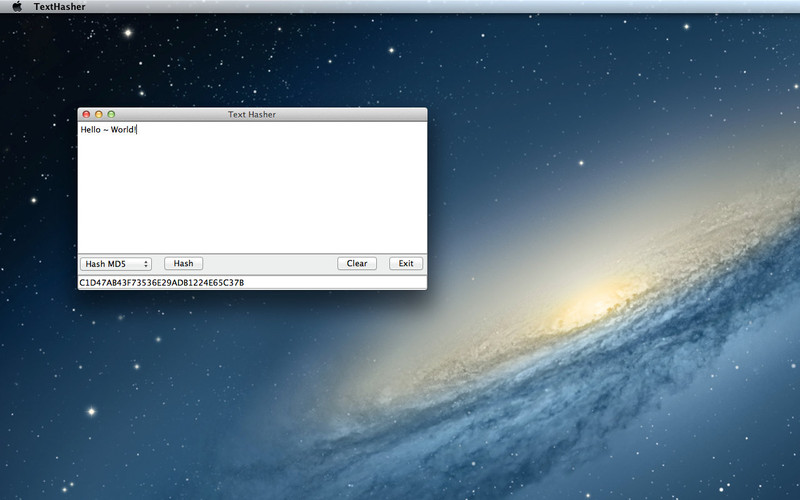Screen dimensions: 800x500
Task: Open the TextHasher application menu
Action: point(59,7)
